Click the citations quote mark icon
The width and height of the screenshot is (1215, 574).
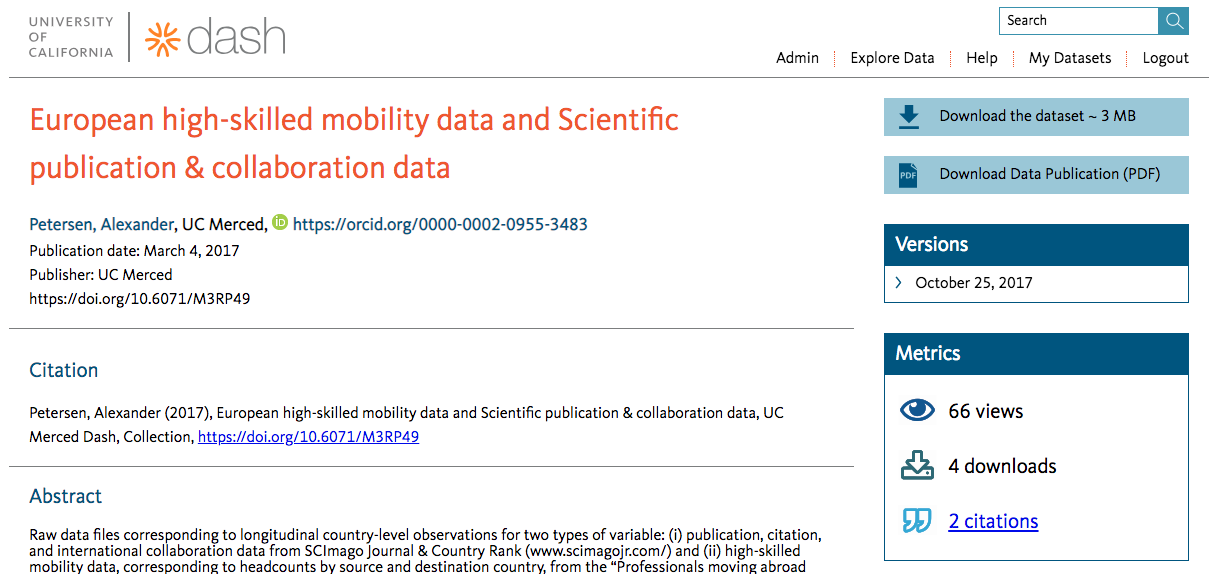(917, 521)
